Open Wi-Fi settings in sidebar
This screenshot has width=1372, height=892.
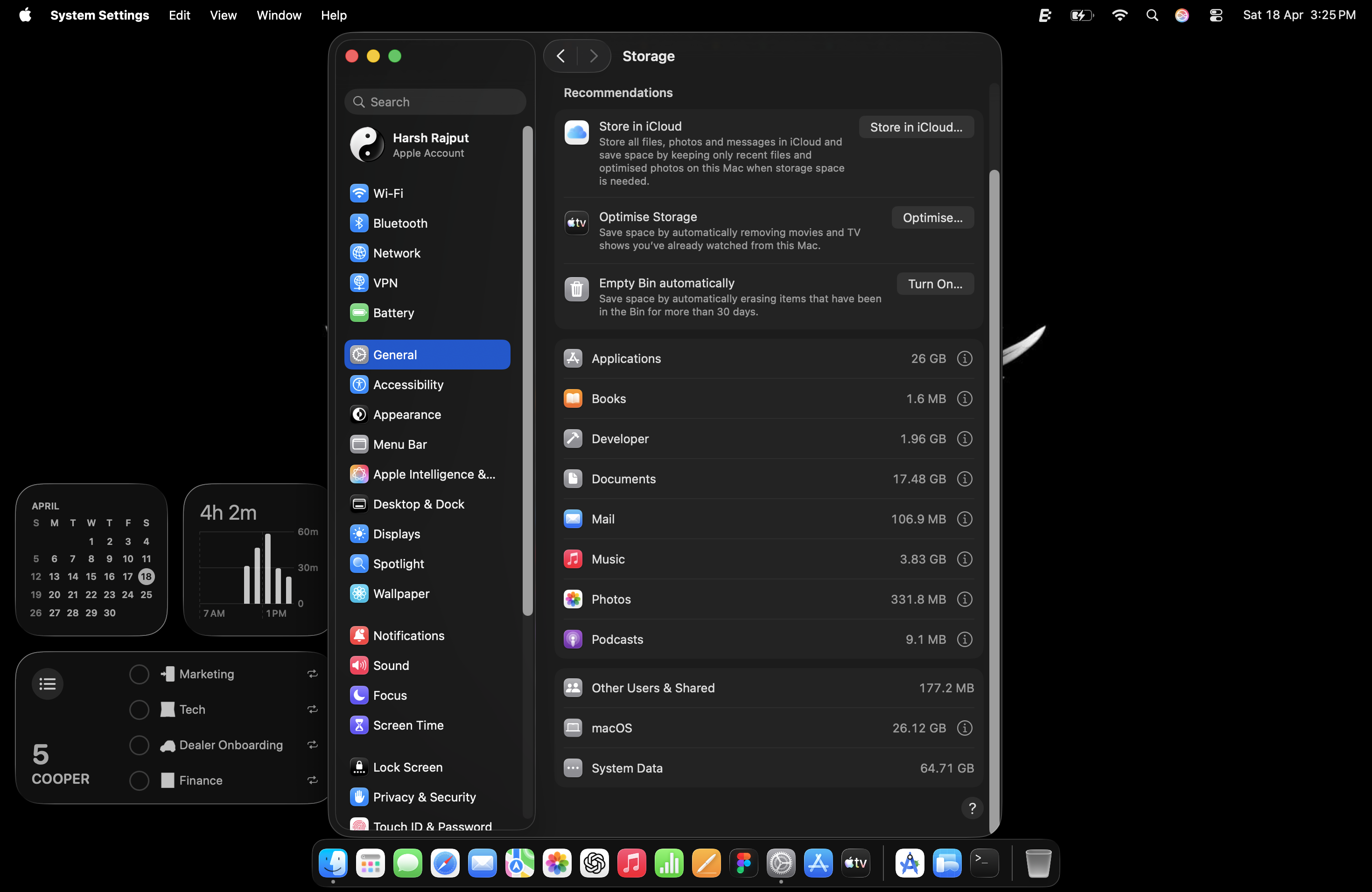click(x=427, y=193)
